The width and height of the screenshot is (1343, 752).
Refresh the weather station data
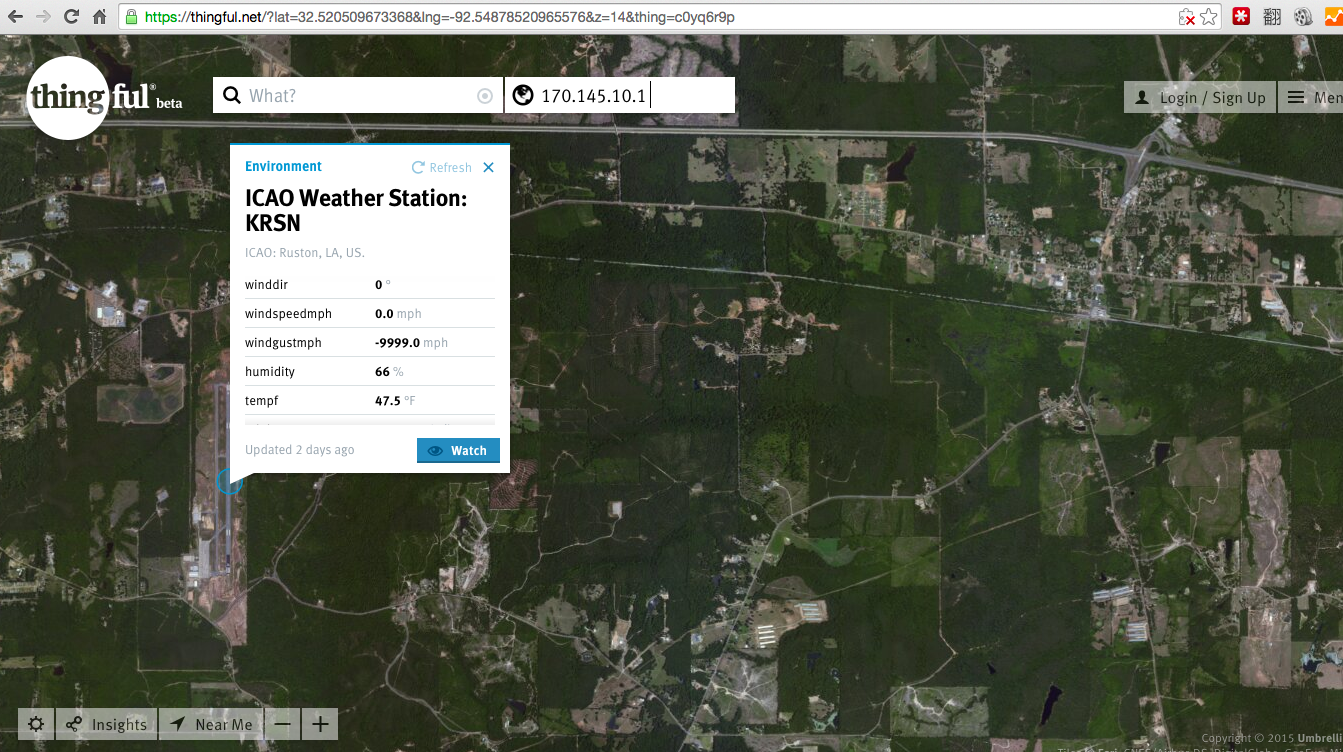pos(441,167)
